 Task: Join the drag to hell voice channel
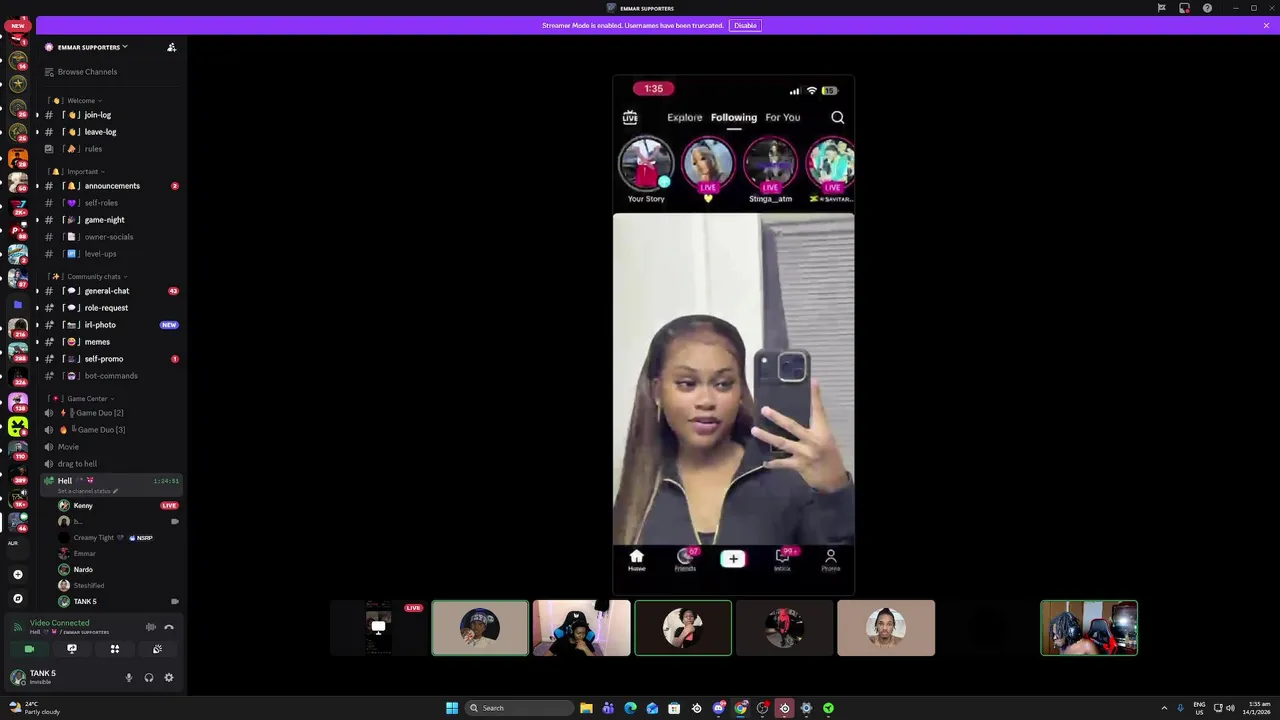coord(111,464)
